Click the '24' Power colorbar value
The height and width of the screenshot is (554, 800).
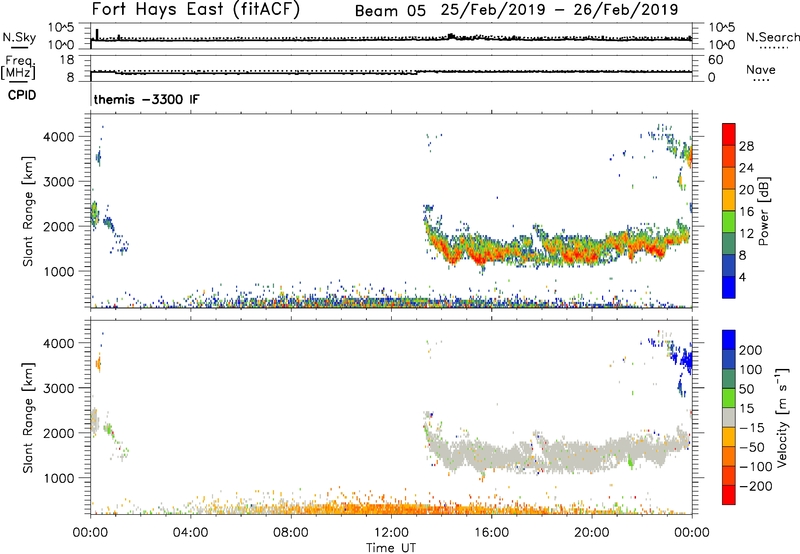[746, 168]
